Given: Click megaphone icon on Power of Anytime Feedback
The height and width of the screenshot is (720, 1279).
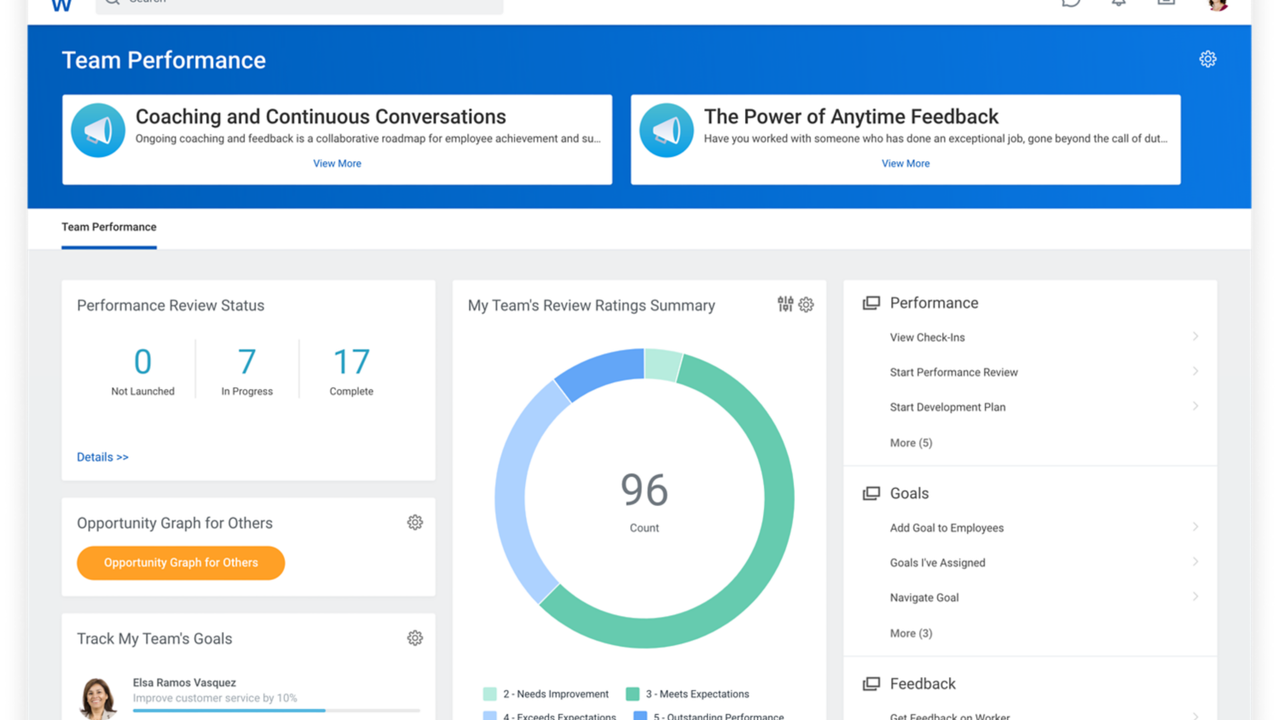Looking at the screenshot, I should 667,131.
